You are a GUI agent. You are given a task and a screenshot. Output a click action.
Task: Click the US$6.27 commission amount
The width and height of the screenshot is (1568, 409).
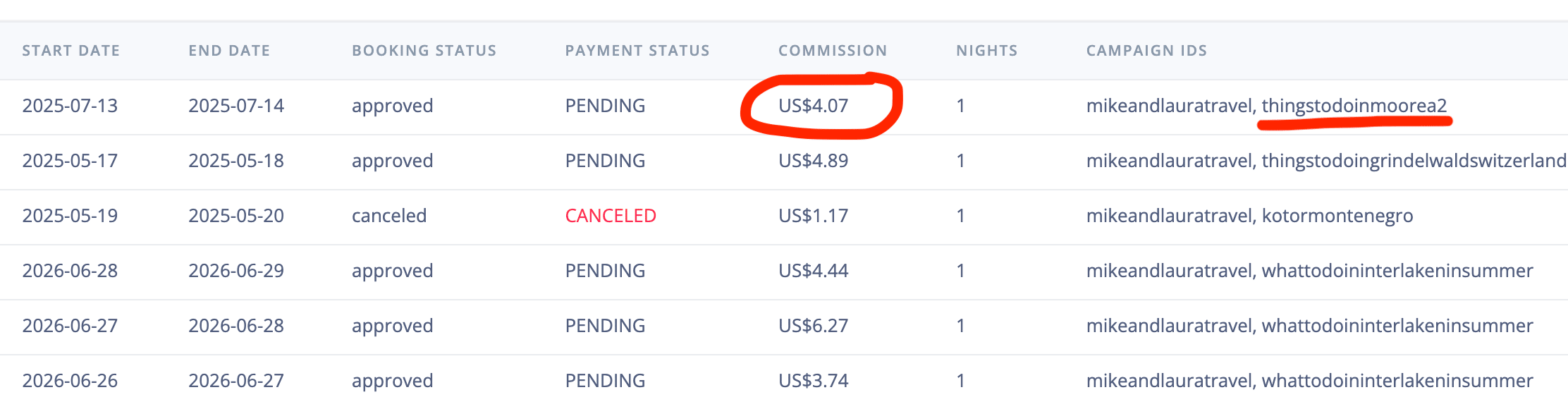pyautogui.click(x=813, y=326)
